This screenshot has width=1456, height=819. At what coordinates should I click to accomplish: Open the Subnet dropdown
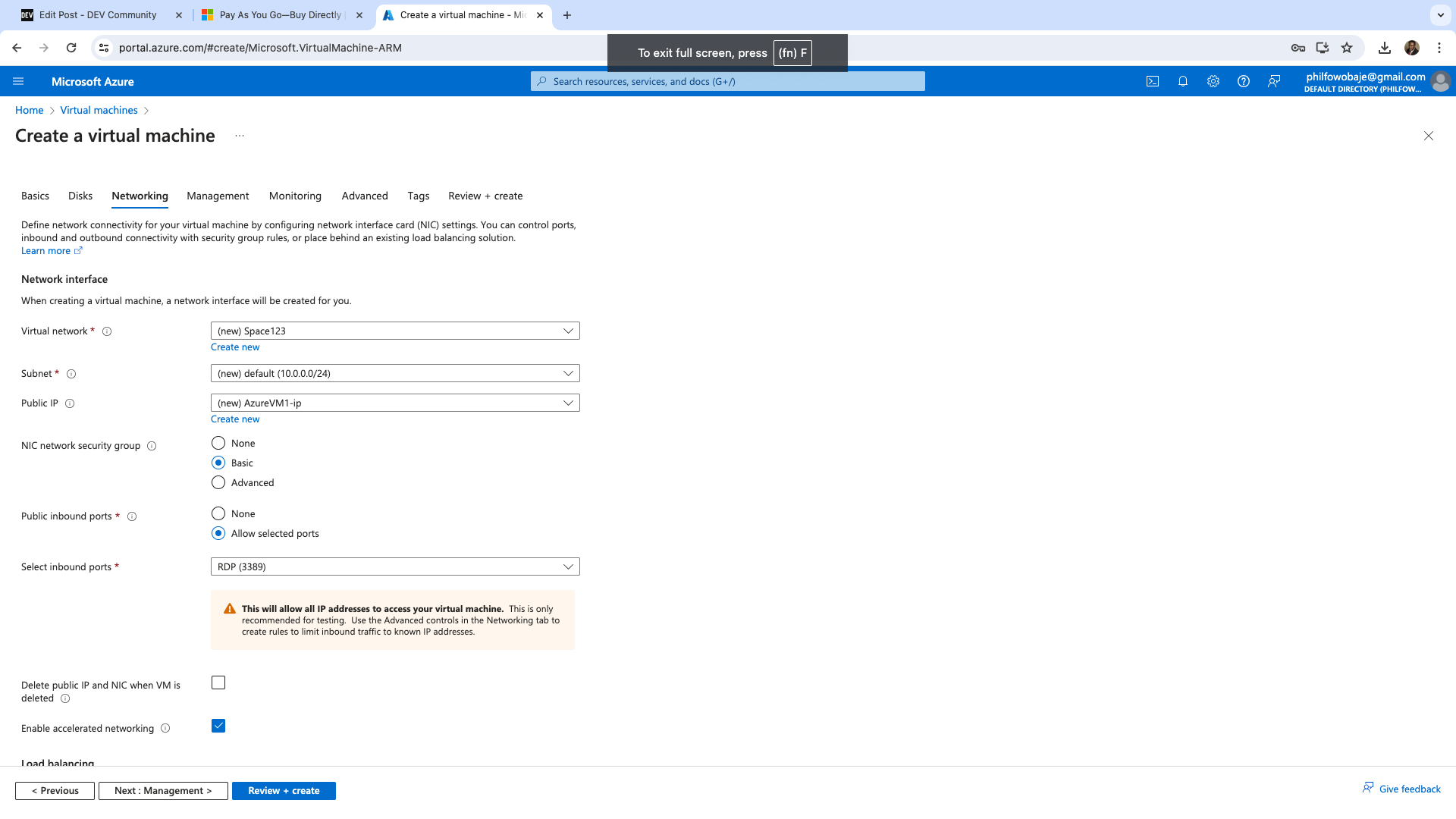[395, 374]
